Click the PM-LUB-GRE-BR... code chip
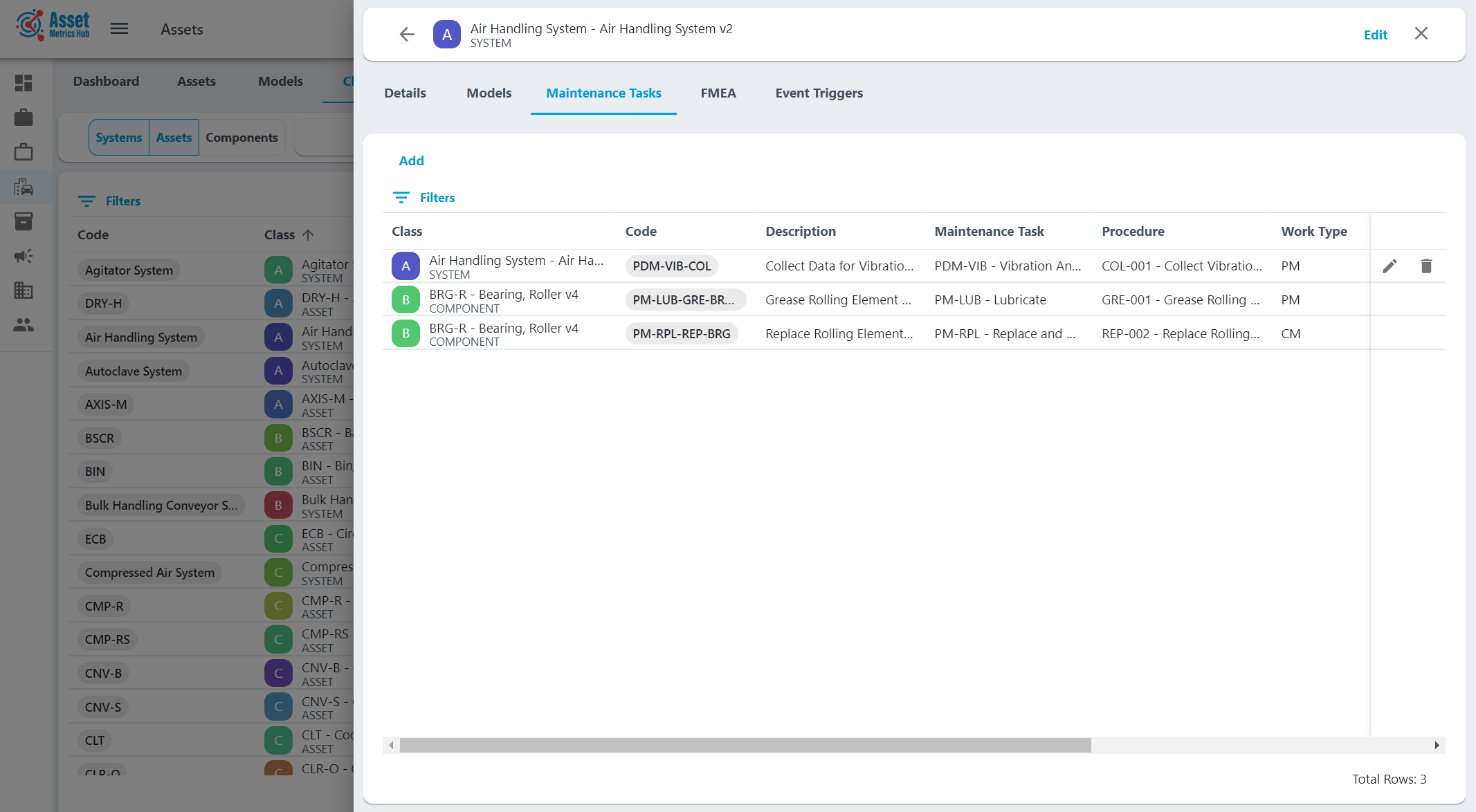Viewport: 1476px width, 812px height. click(685, 299)
